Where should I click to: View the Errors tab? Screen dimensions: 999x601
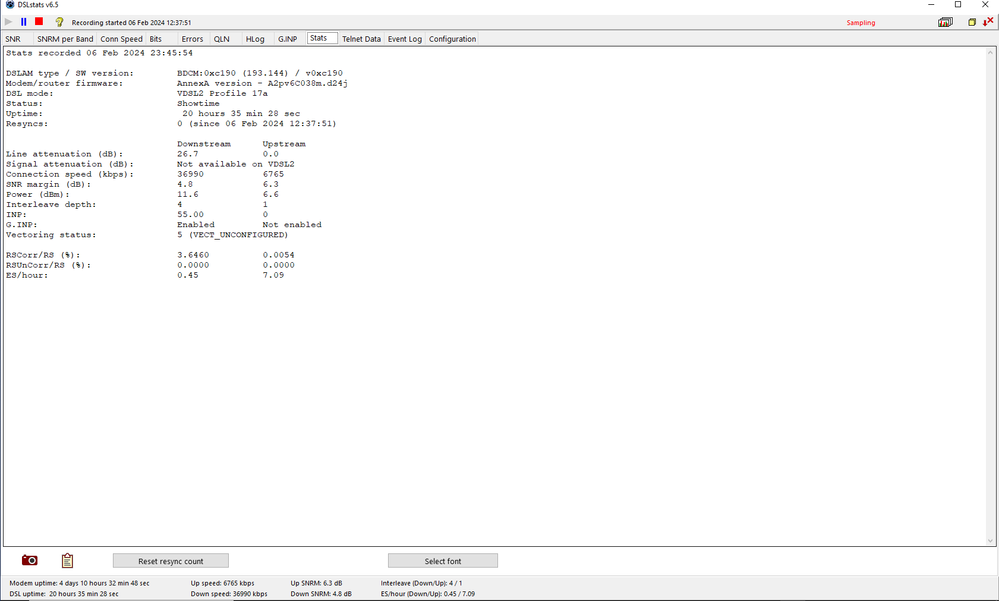(192, 39)
